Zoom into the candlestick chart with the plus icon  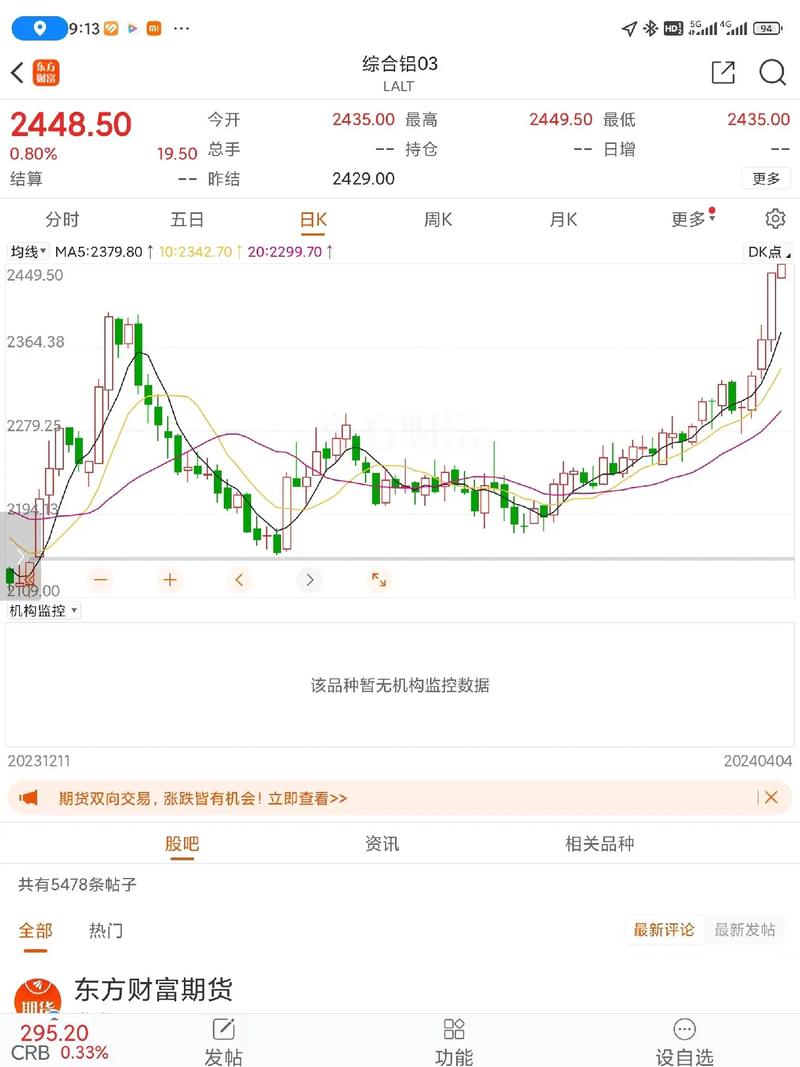(x=169, y=579)
